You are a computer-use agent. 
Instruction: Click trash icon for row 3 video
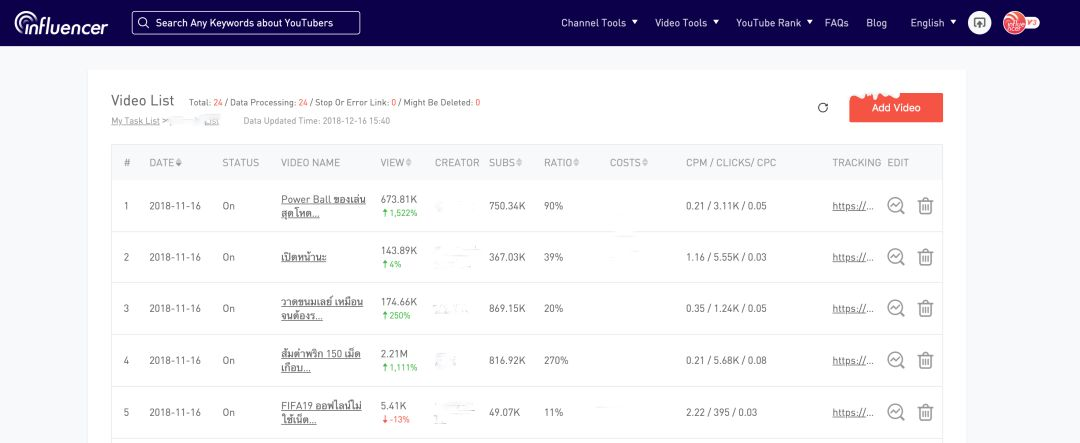(925, 308)
